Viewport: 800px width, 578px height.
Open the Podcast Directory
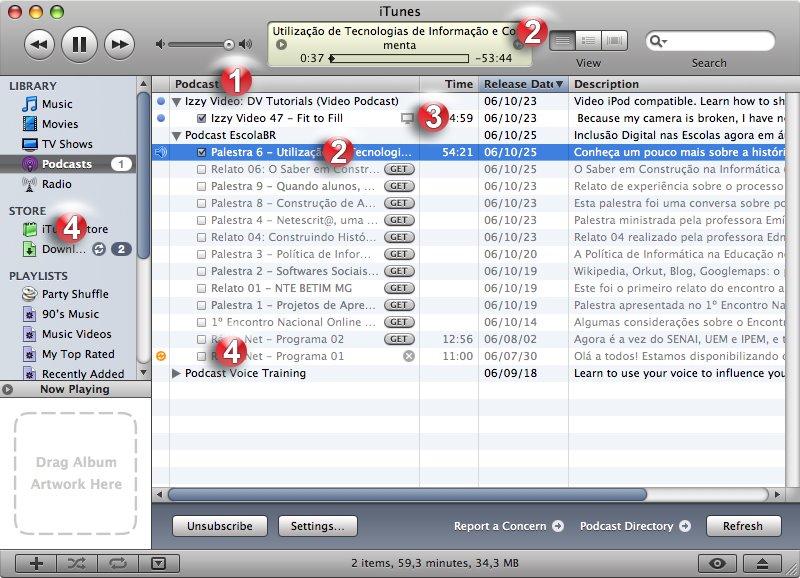tap(635, 526)
